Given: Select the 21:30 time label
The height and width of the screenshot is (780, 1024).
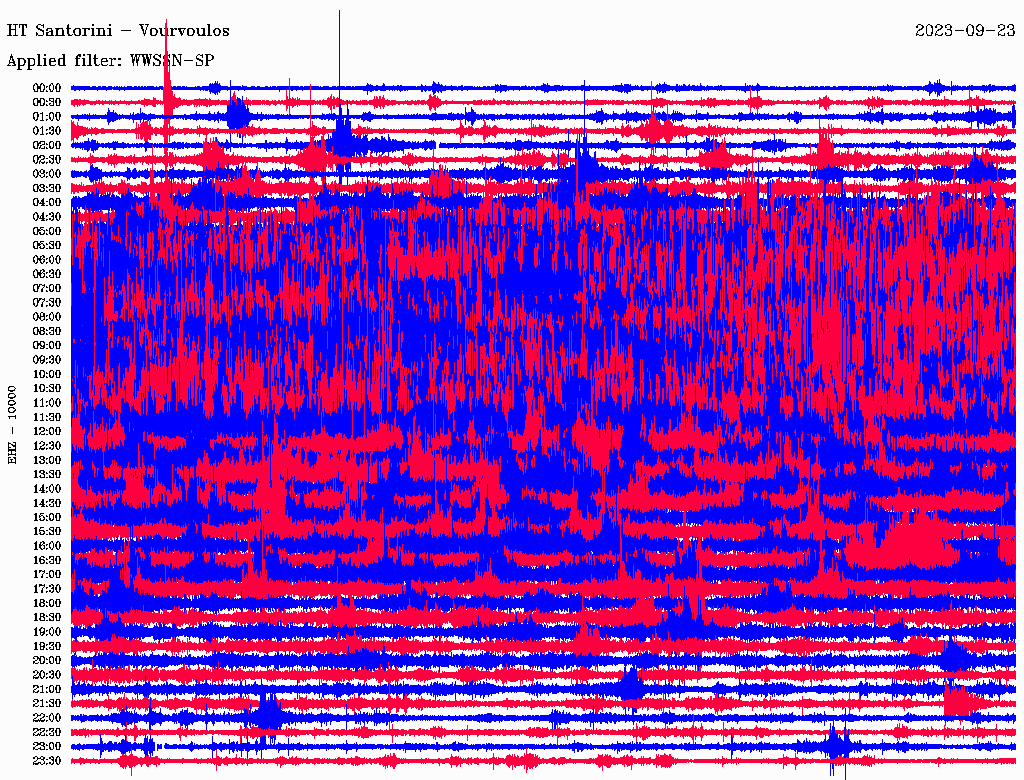Looking at the screenshot, I should click(46, 704).
